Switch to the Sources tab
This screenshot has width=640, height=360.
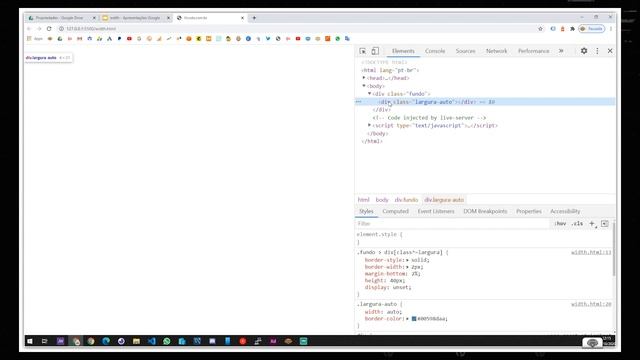coord(465,51)
